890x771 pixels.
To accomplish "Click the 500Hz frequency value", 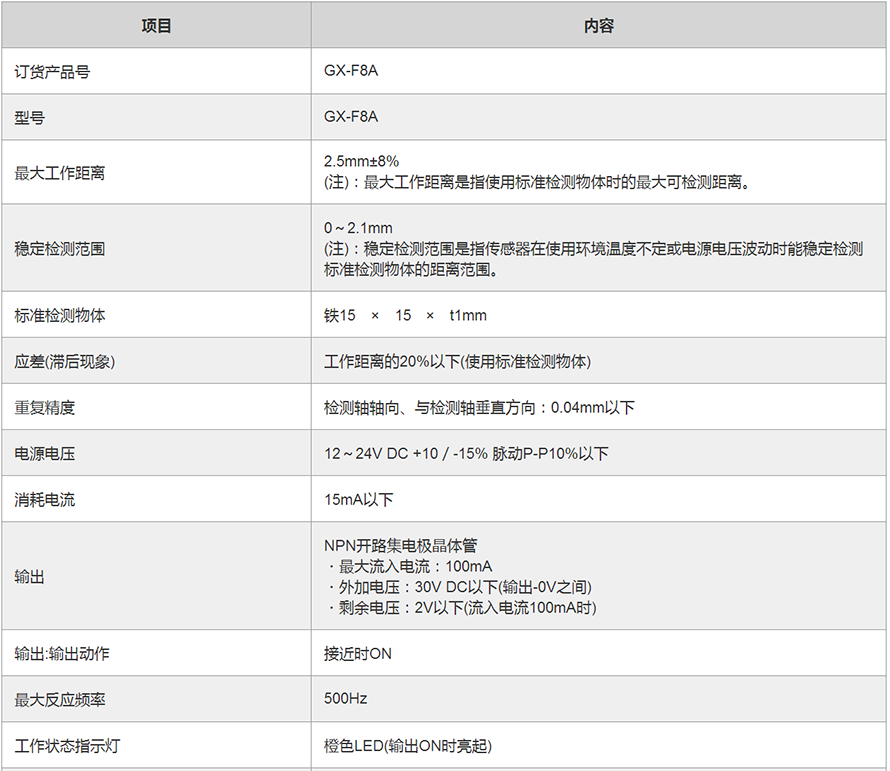I will click(x=345, y=699).
